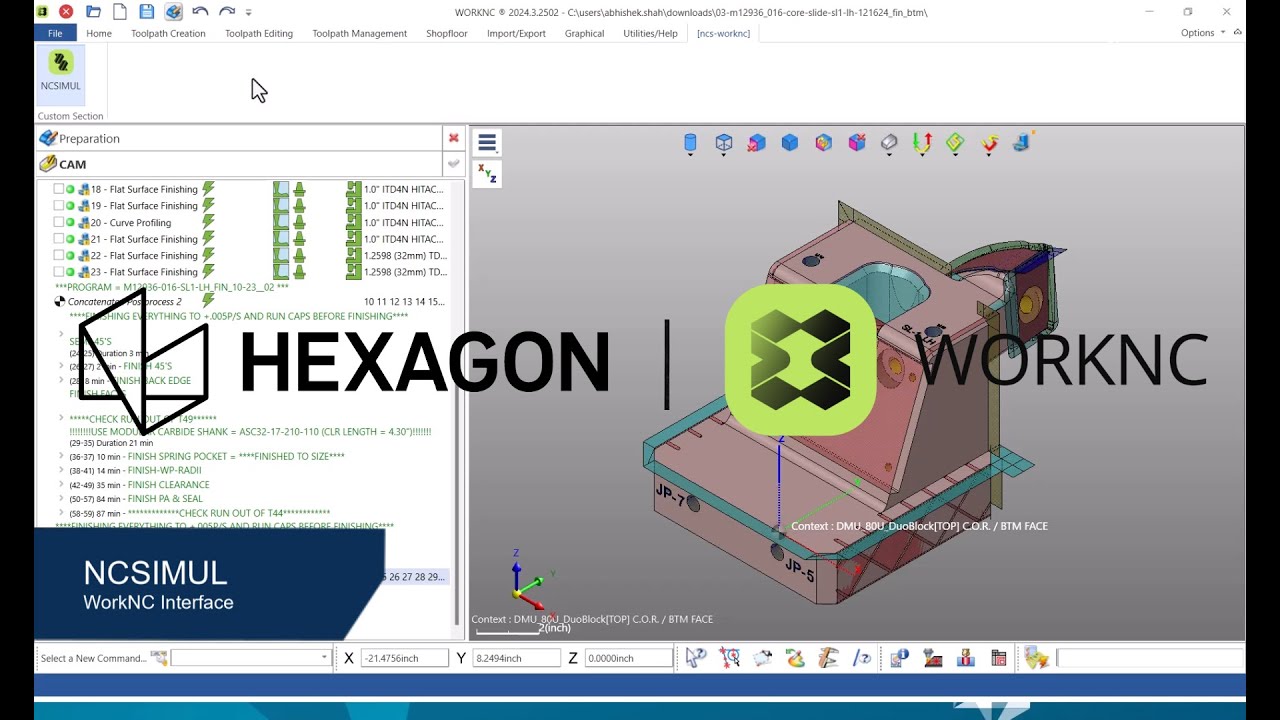Click the Preparation panel icon
The width and height of the screenshot is (1280, 720).
click(x=48, y=138)
